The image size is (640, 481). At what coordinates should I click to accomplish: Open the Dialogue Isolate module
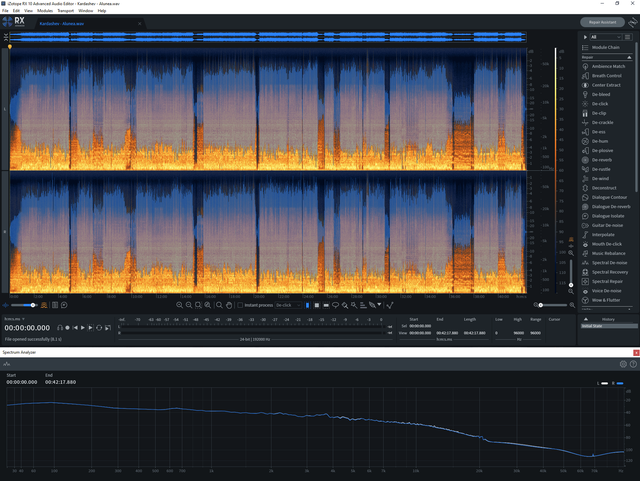coord(603,216)
